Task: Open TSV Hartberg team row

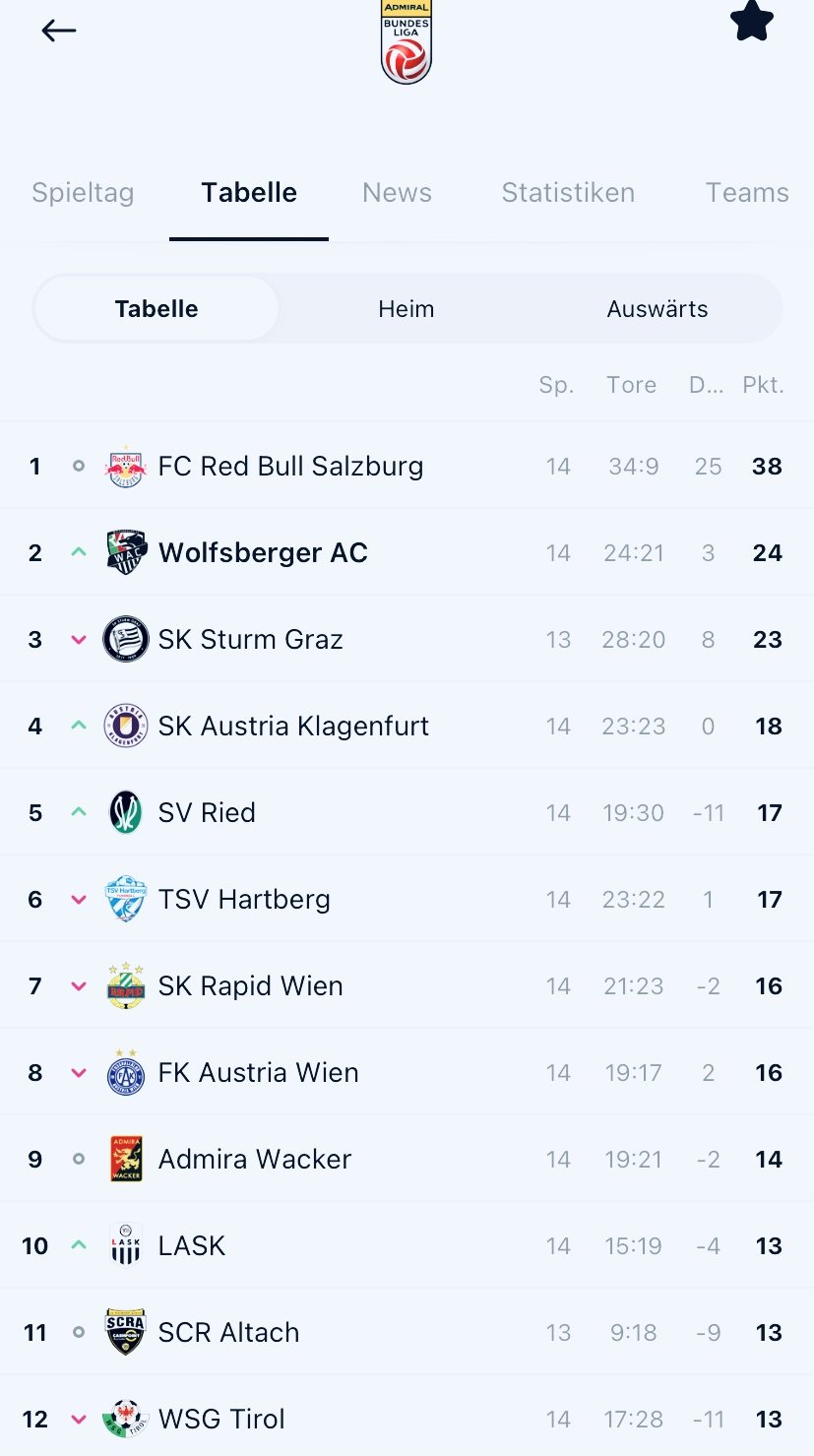Action: [x=407, y=899]
